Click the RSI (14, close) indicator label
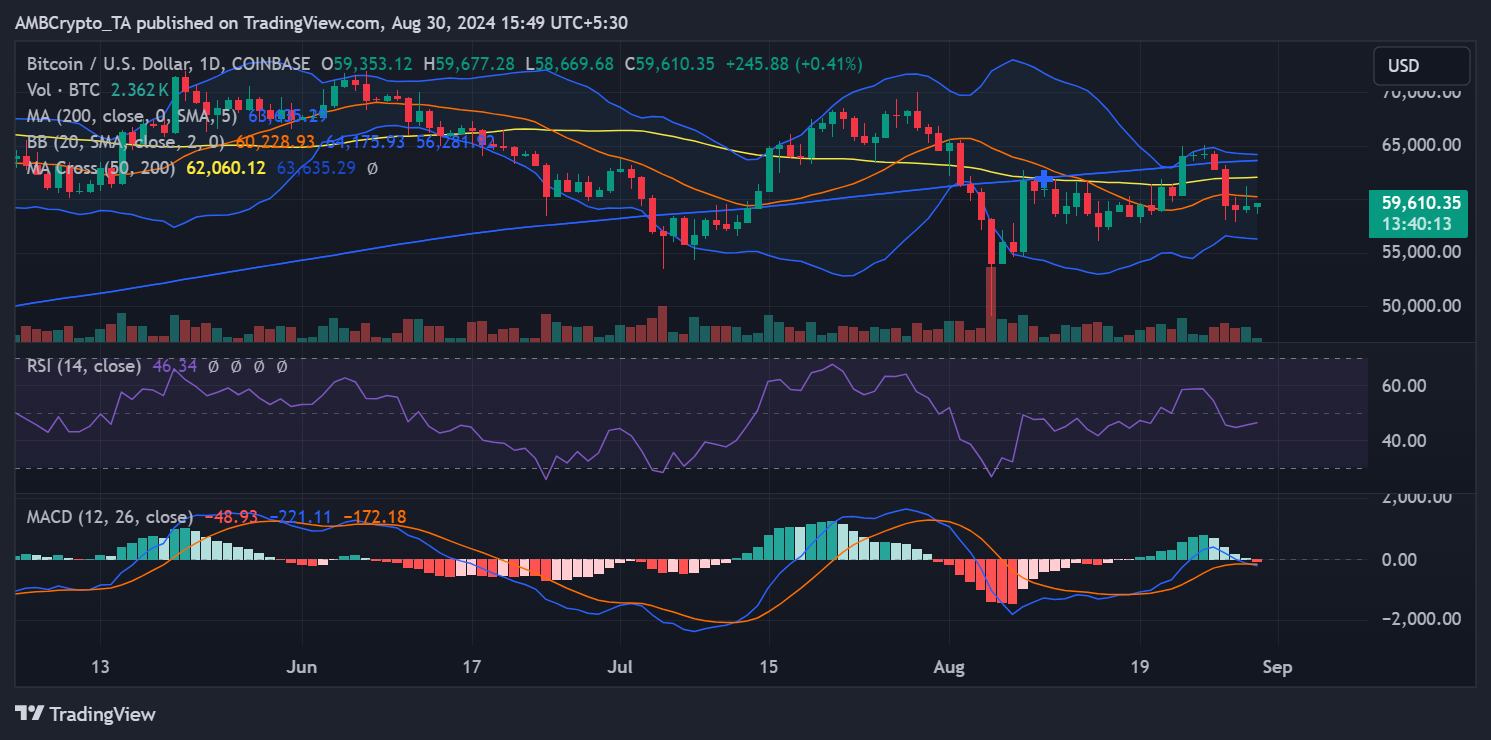1491x740 pixels. click(x=83, y=366)
